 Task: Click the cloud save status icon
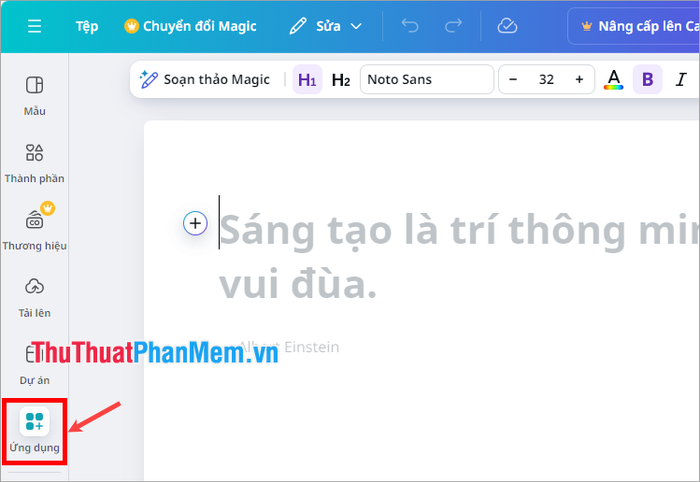[x=507, y=26]
